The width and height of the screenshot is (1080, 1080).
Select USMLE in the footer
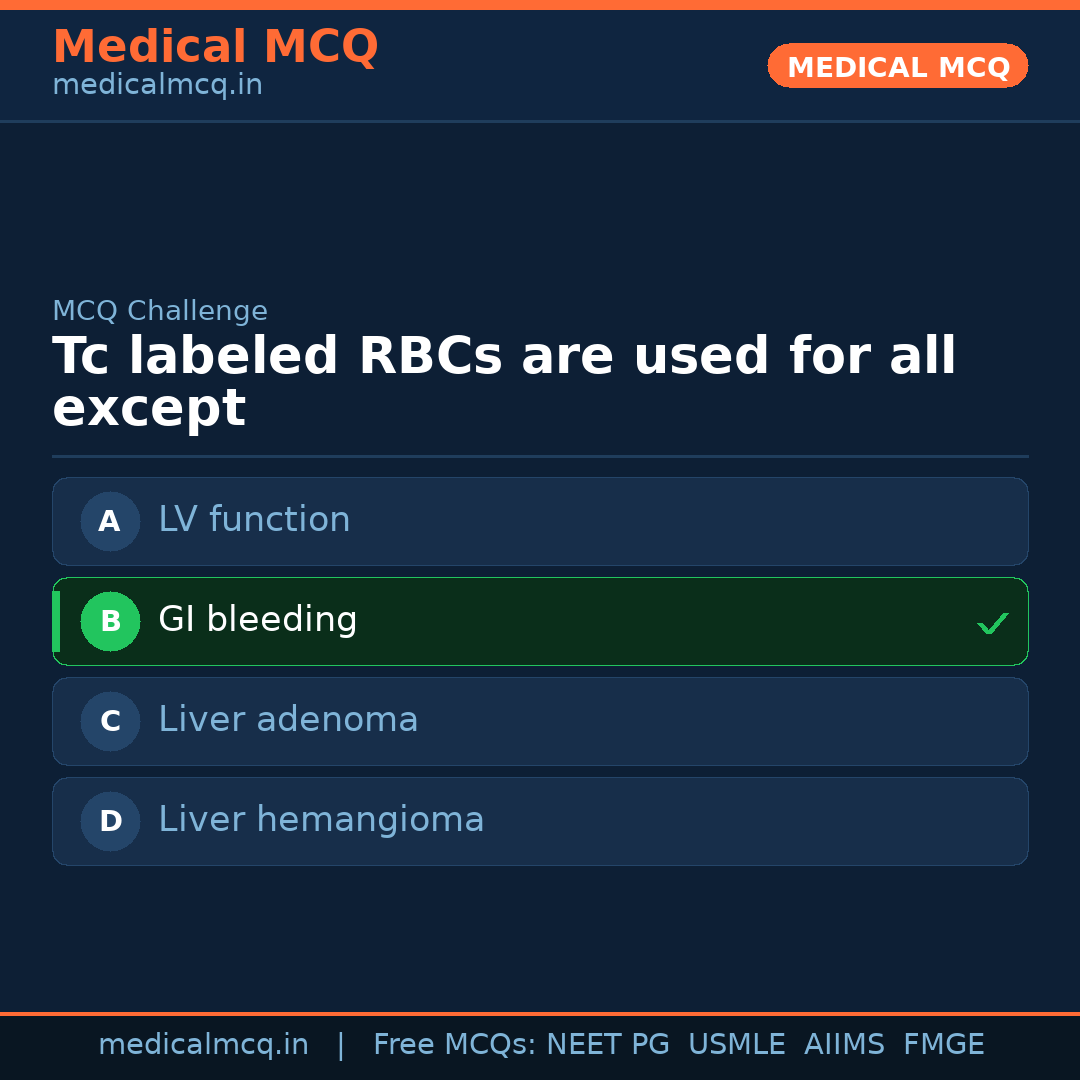736,1045
